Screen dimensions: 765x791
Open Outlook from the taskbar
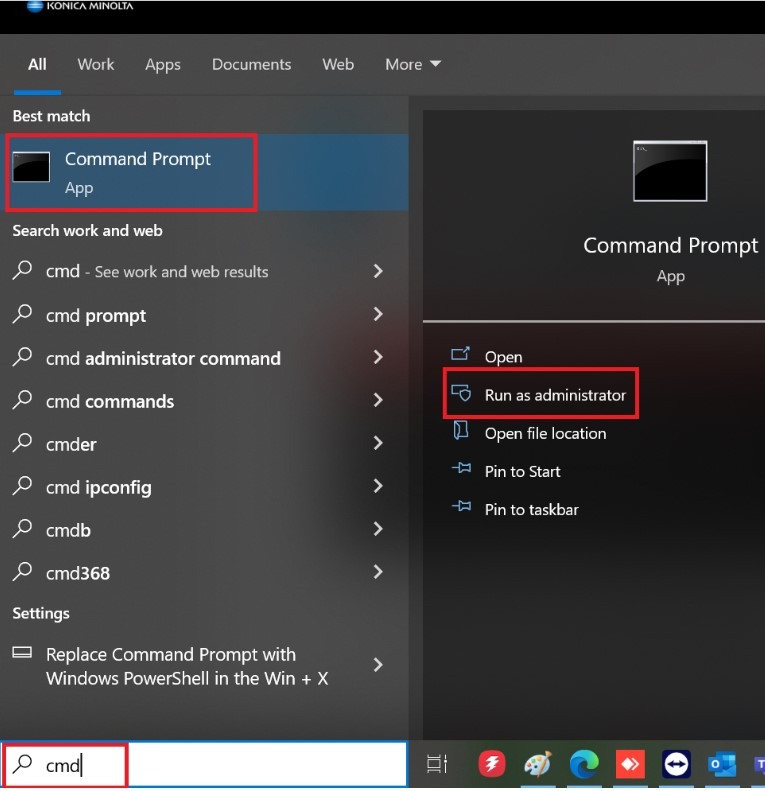721,765
